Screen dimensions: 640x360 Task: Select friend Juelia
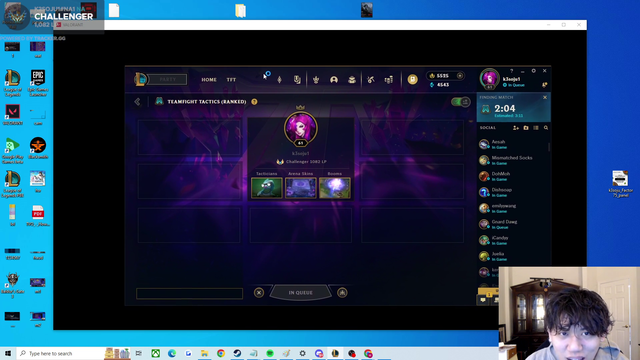coord(513,256)
